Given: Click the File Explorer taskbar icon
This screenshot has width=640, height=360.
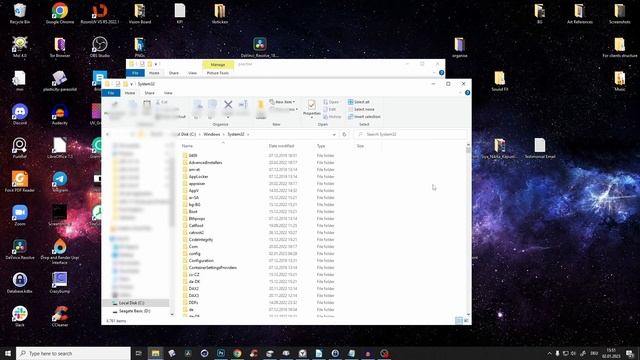Looking at the screenshot, I should [x=156, y=353].
